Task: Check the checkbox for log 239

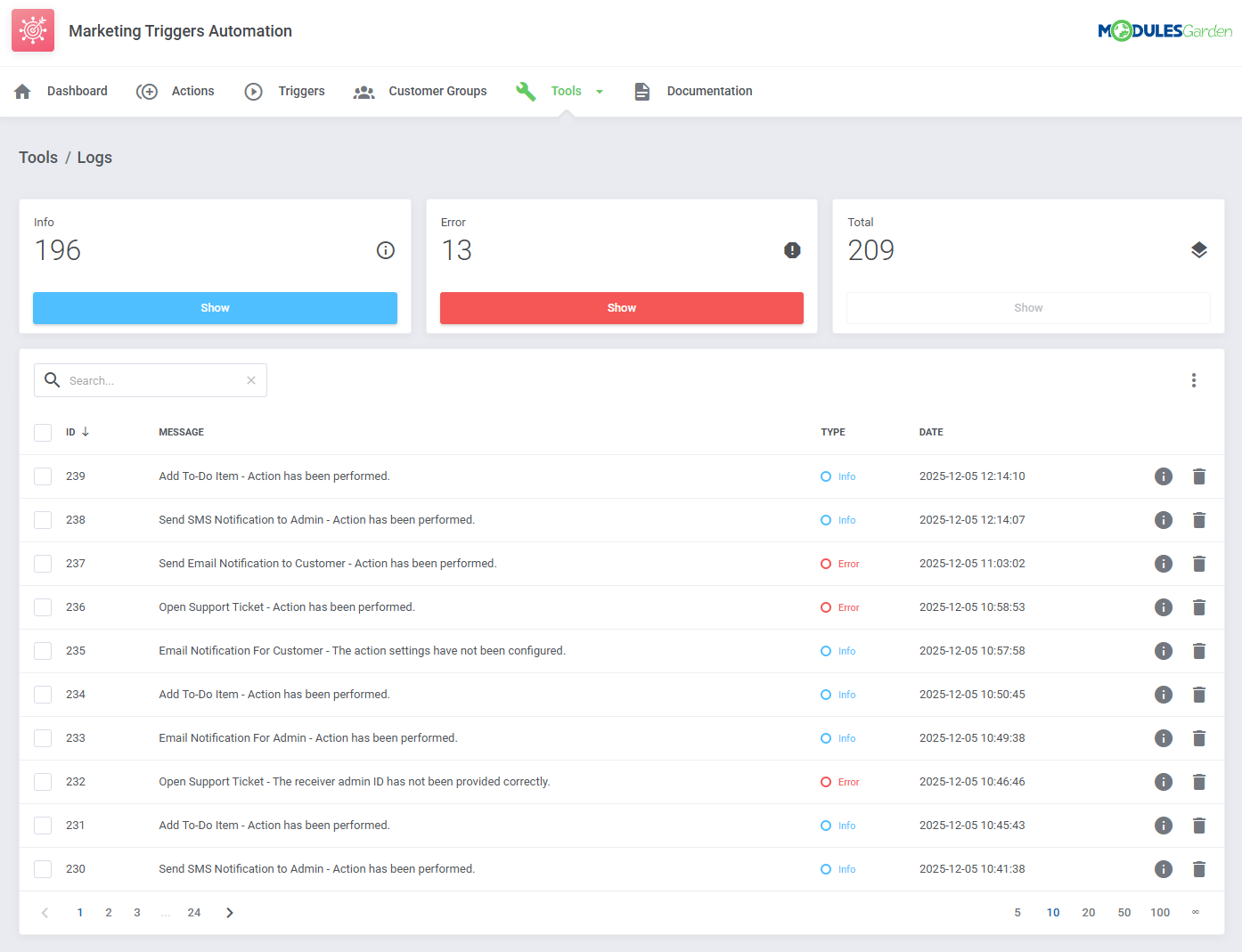Action: tap(43, 476)
